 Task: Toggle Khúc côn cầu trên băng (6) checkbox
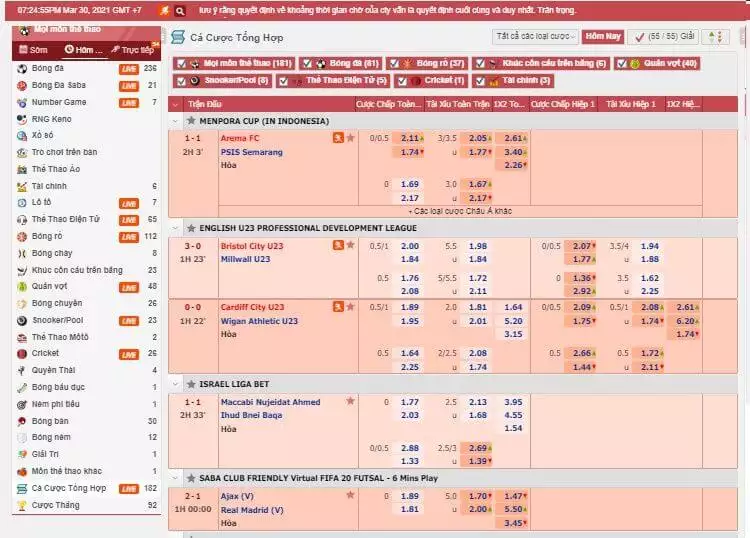tap(480, 64)
